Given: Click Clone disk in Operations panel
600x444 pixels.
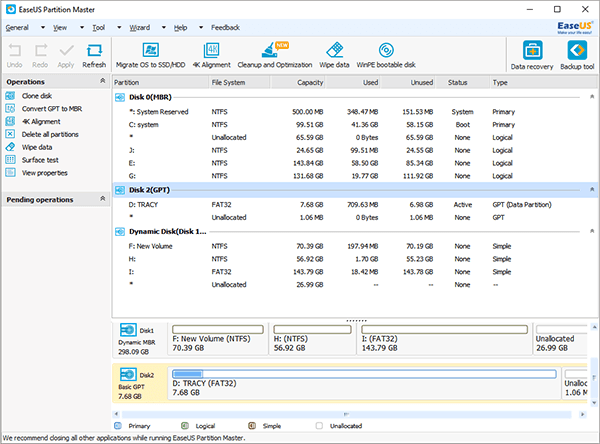Looking at the screenshot, I should coord(39,95).
